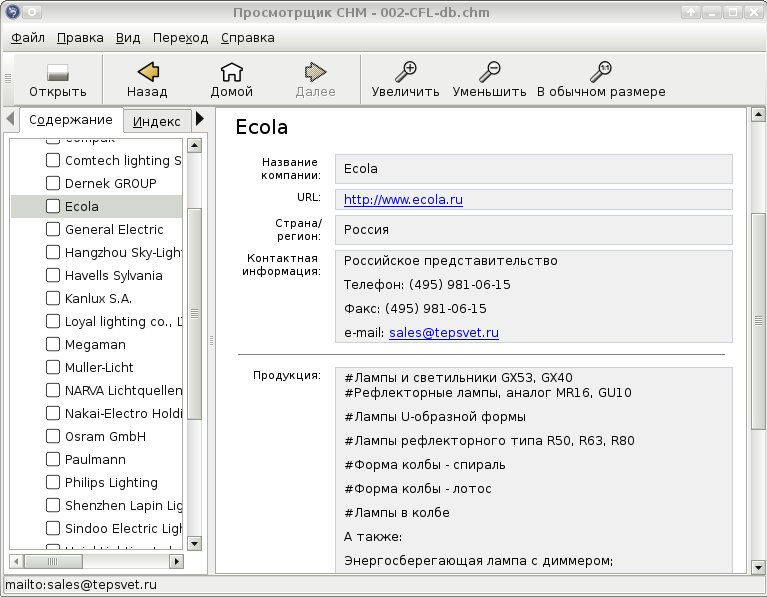Click the page icon beside Havells Sylvania

click(53, 275)
